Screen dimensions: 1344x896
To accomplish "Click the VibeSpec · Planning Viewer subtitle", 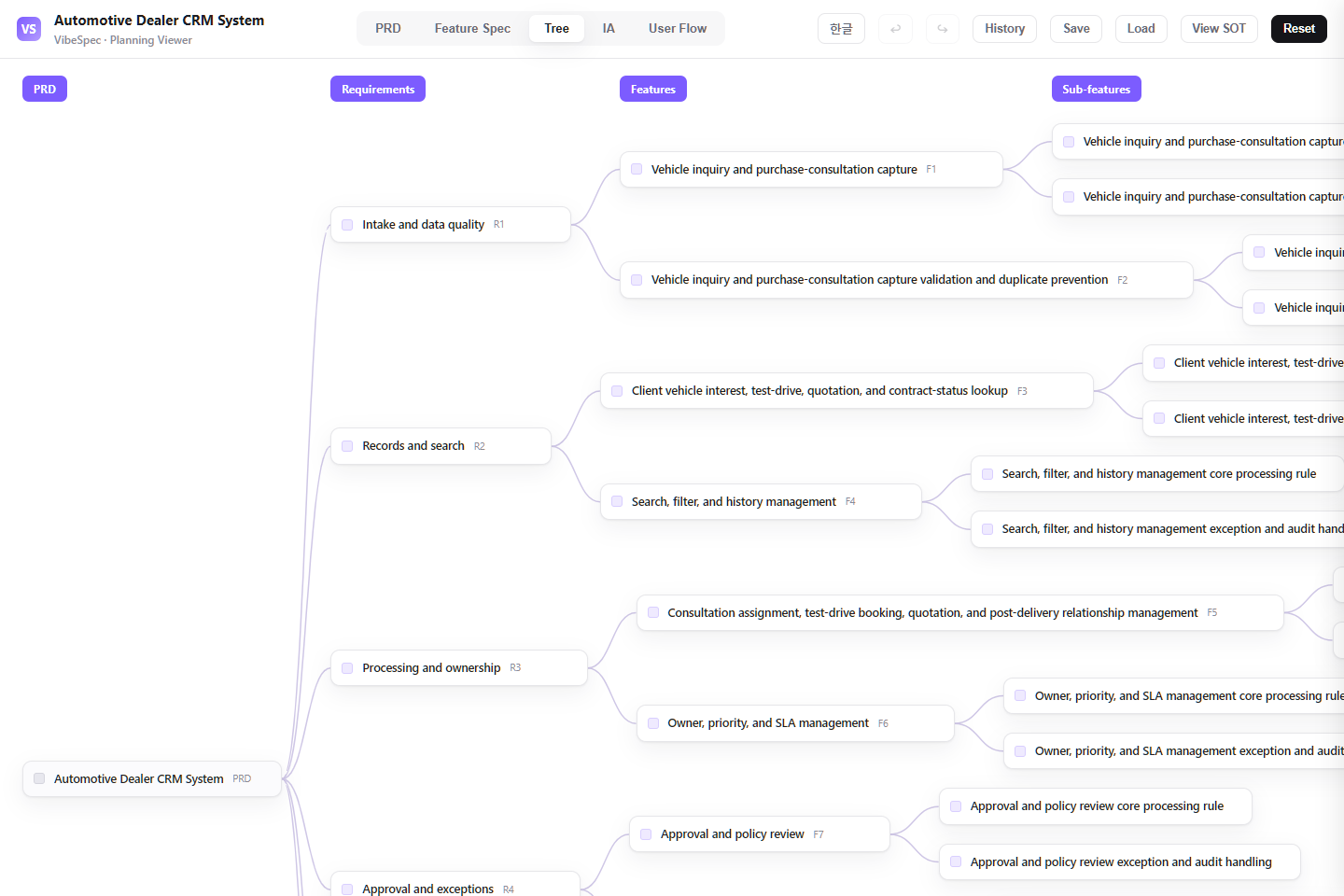I will click(123, 40).
